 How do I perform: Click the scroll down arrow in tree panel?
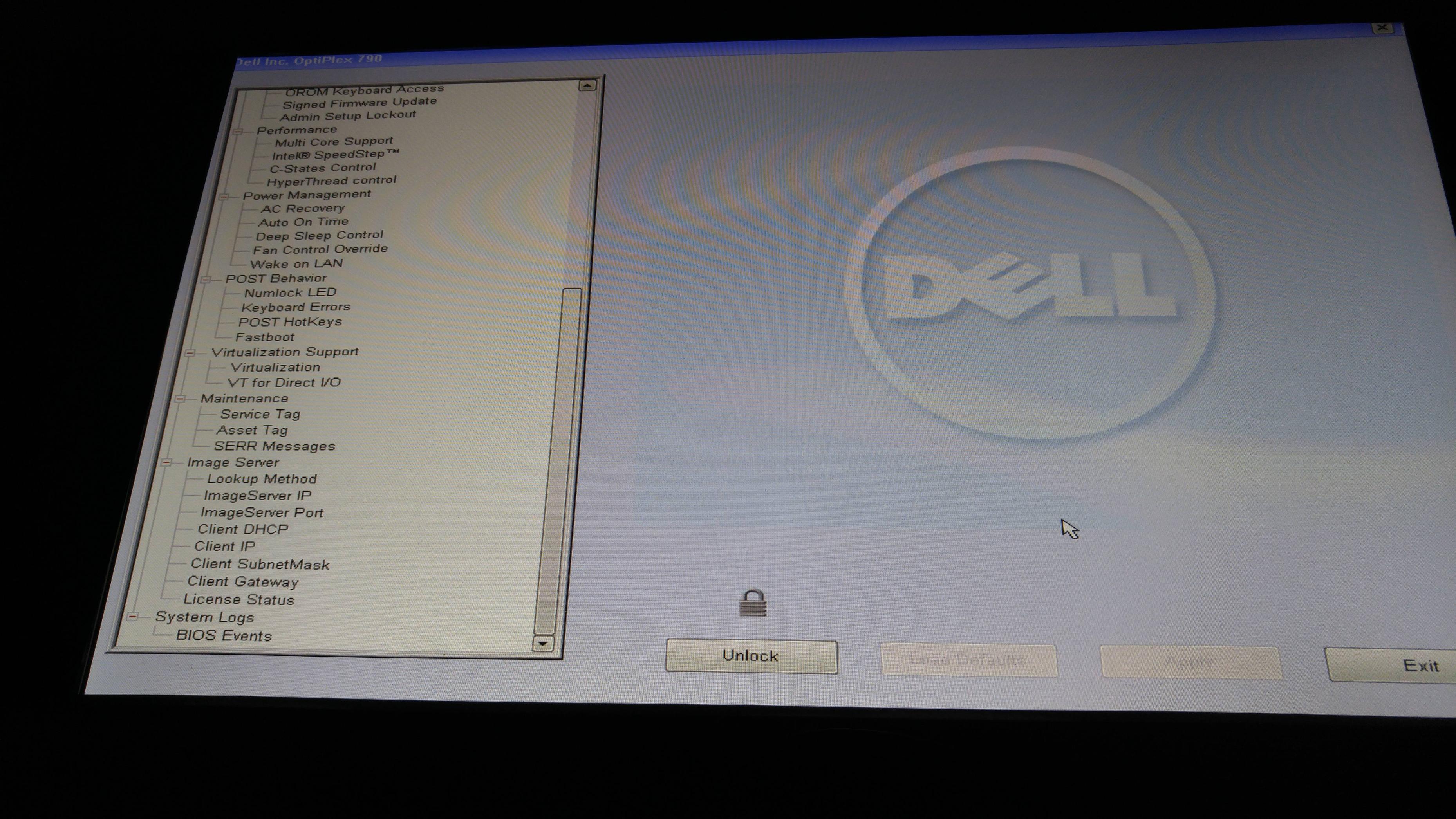(543, 643)
